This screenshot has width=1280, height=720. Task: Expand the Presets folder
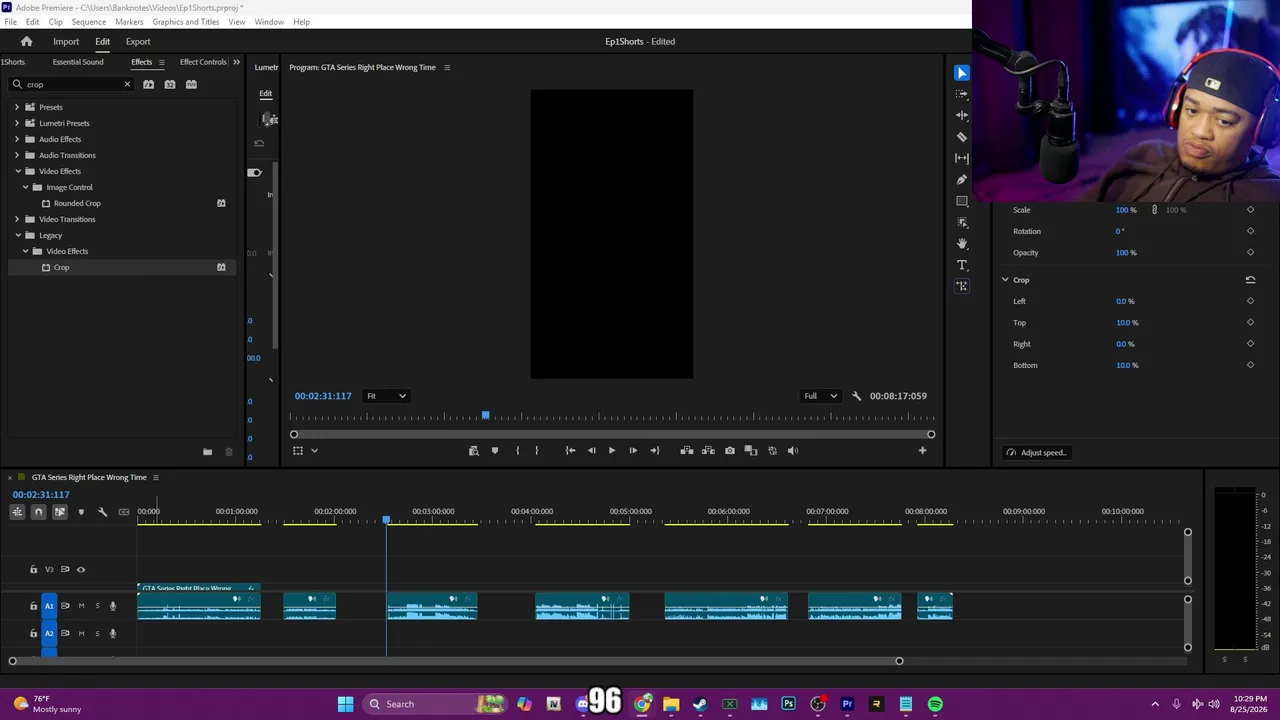[x=17, y=107]
